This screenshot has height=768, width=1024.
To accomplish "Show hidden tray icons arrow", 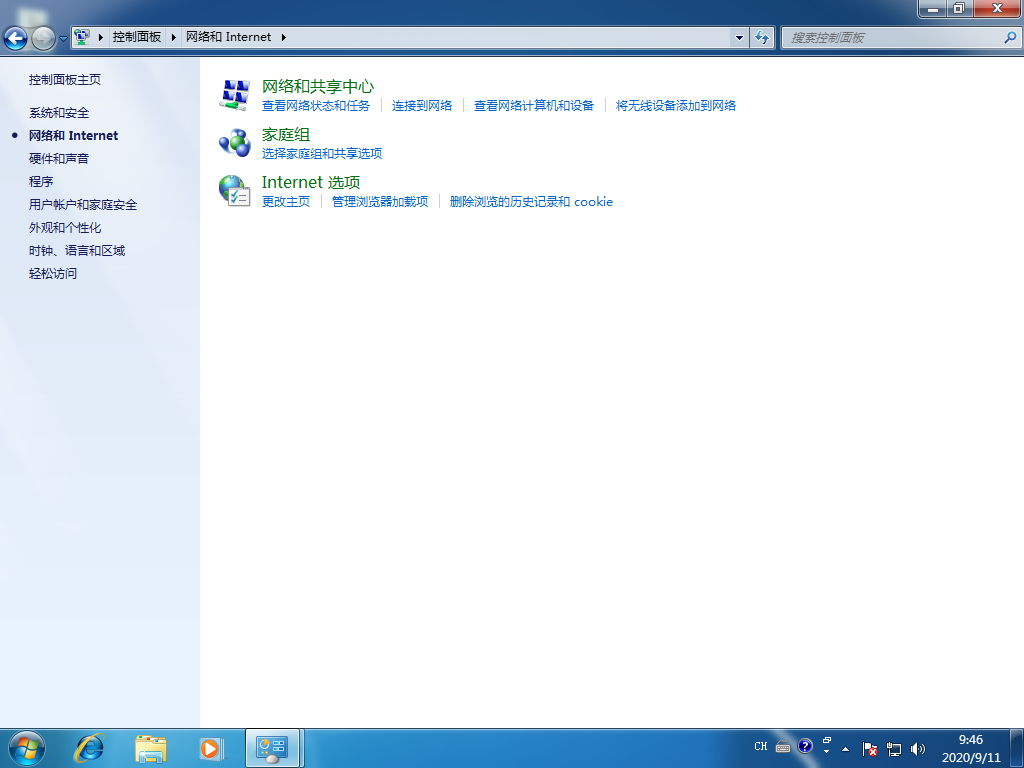I will point(846,748).
